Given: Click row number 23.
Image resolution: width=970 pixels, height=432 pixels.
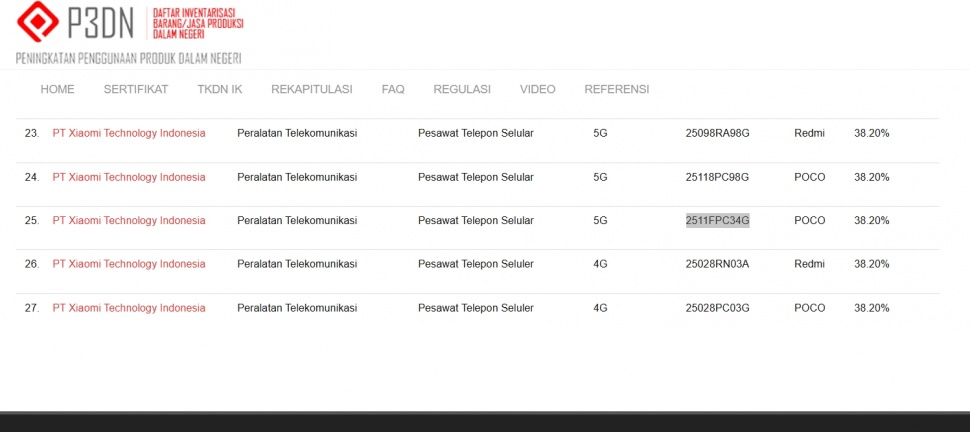Looking at the screenshot, I should coord(32,133).
